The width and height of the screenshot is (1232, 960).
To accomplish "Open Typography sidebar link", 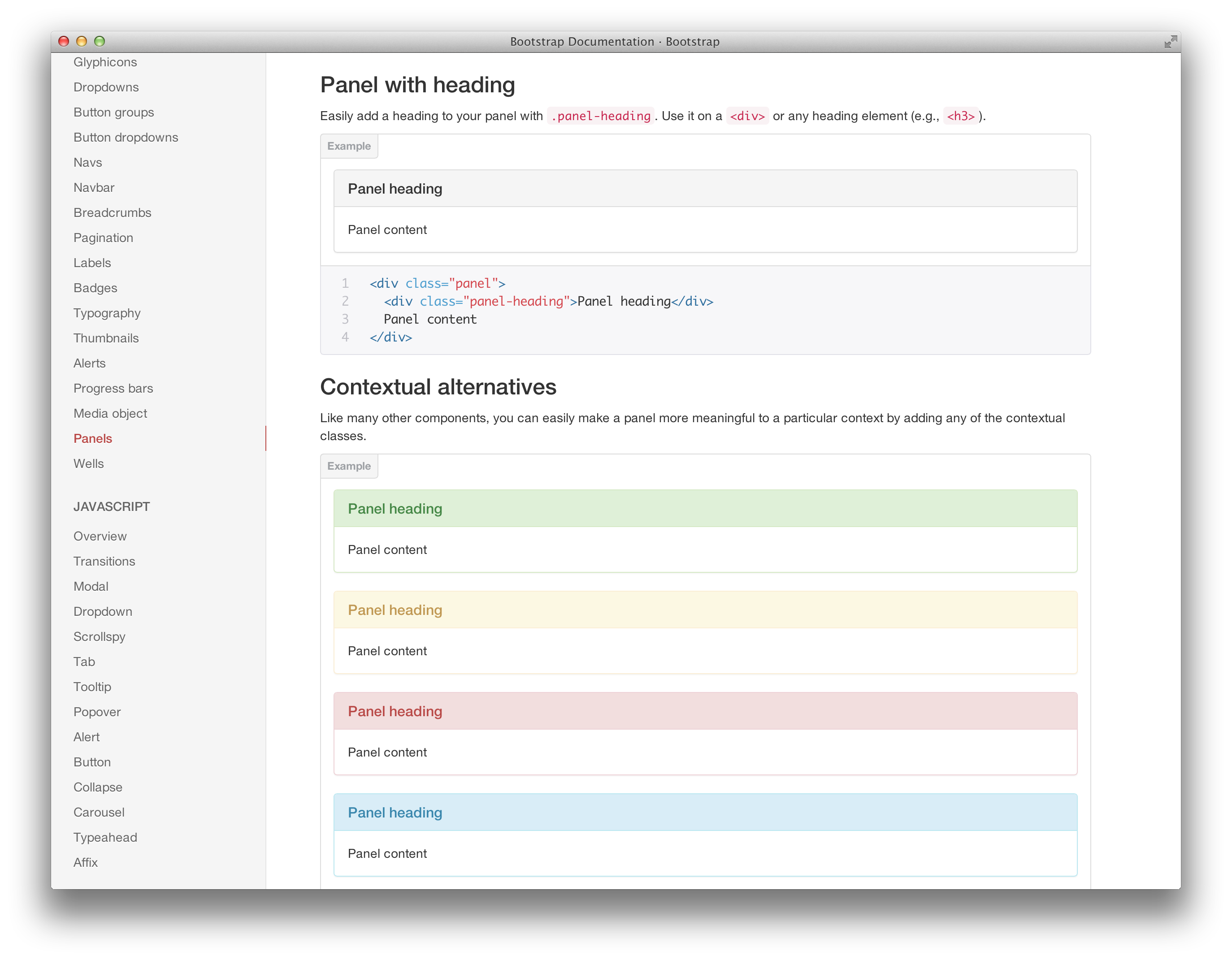I will tap(107, 313).
